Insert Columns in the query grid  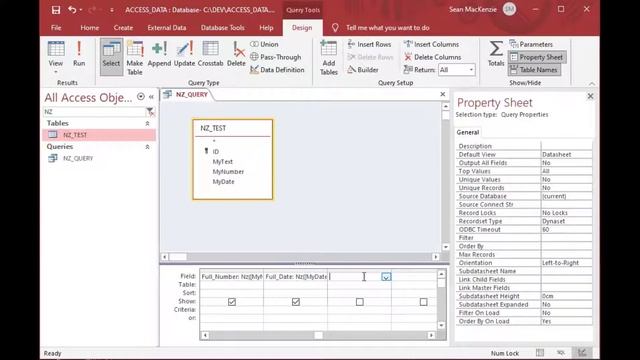coord(431,44)
